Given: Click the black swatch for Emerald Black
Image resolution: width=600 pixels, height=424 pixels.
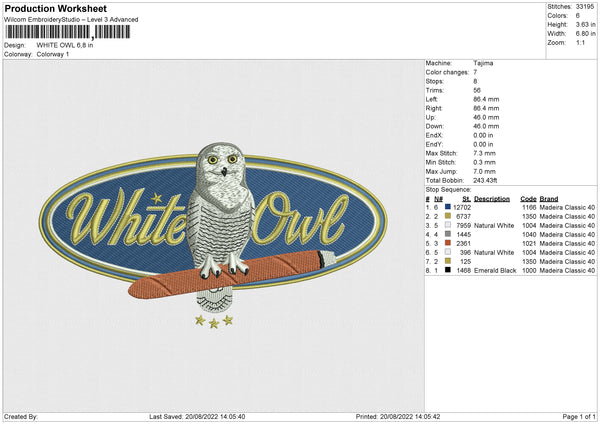Looking at the screenshot, I should coord(448,270).
